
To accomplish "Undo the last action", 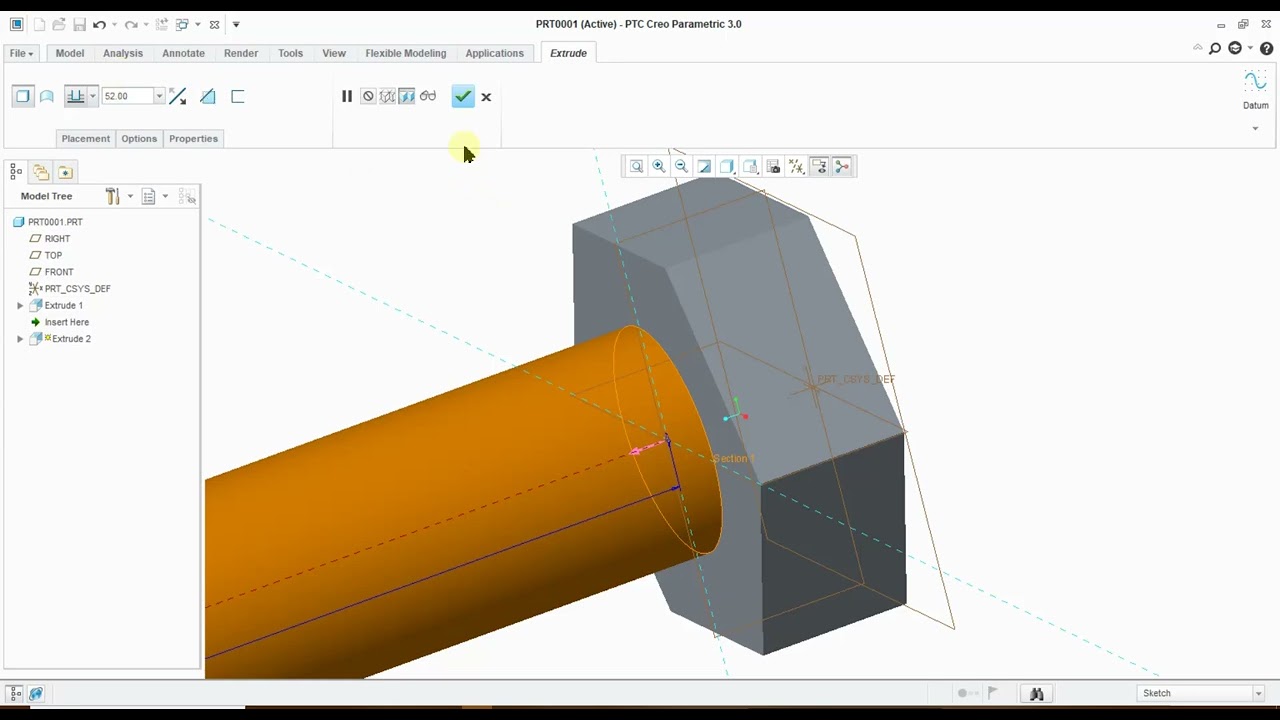I will click(x=99, y=24).
